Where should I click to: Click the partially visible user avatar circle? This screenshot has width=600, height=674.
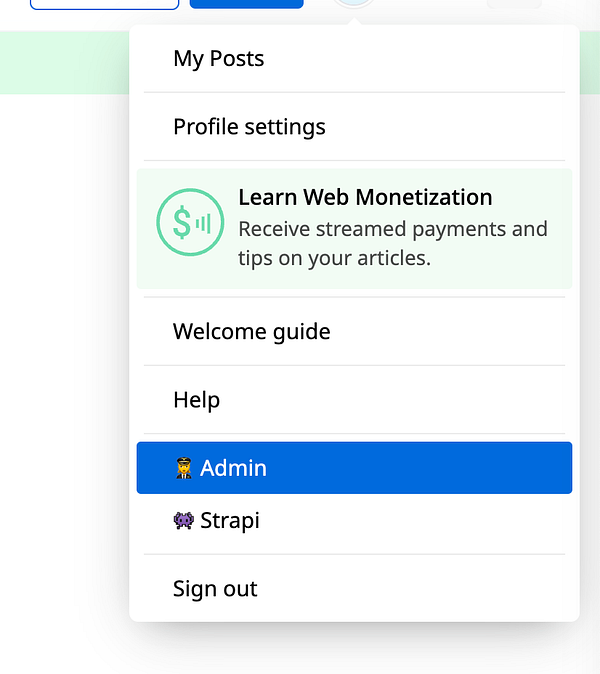(354, 3)
